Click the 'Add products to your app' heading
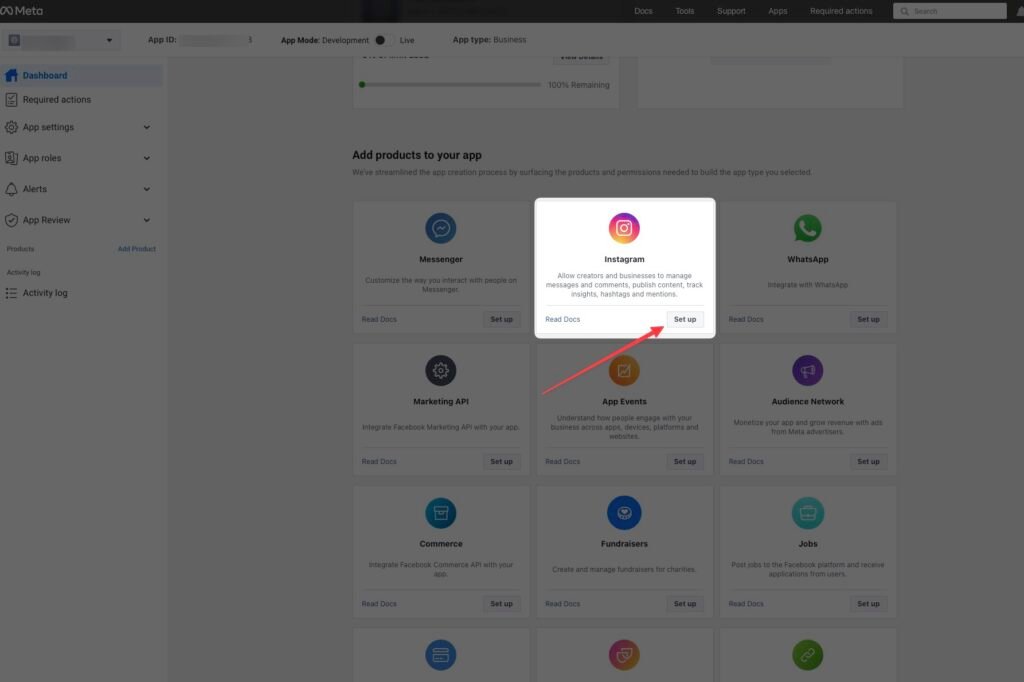The height and width of the screenshot is (682, 1024). (417, 155)
